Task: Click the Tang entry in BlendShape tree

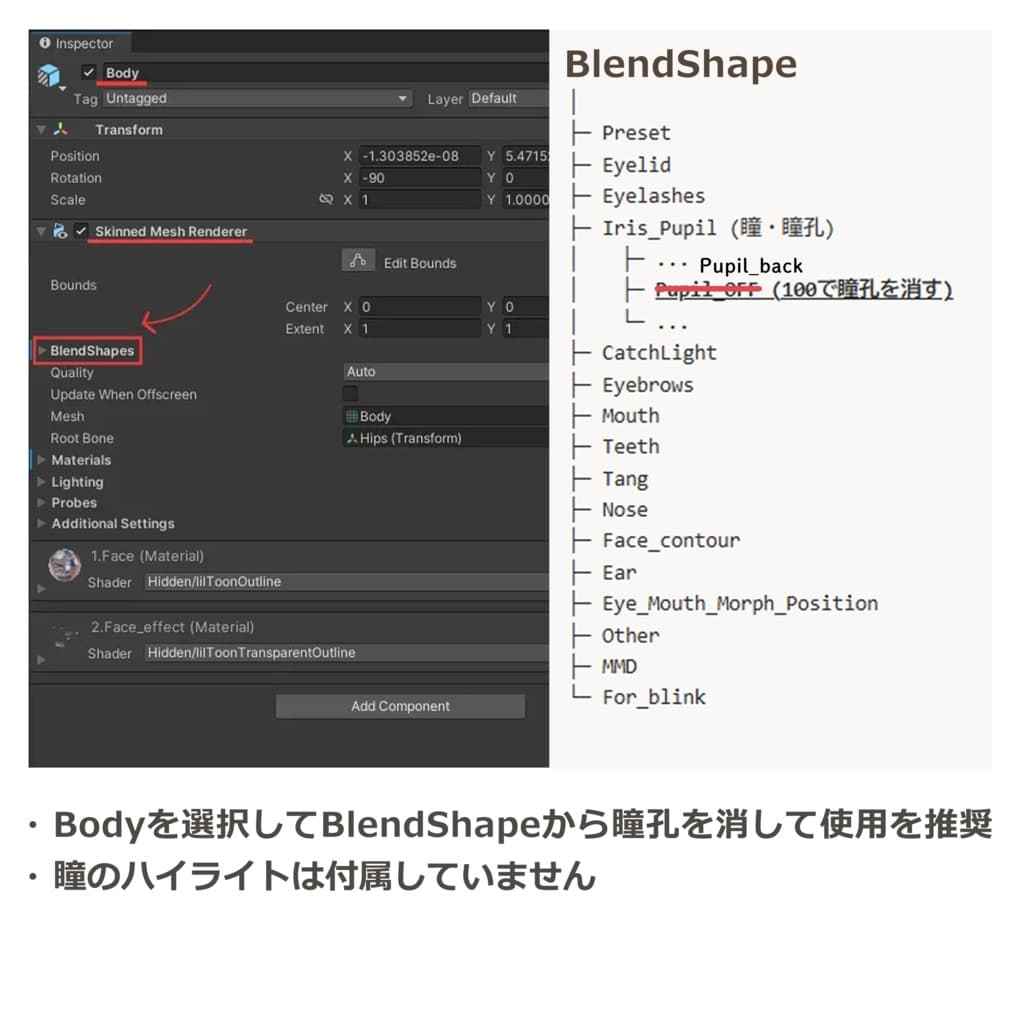Action: pyautogui.click(x=625, y=479)
